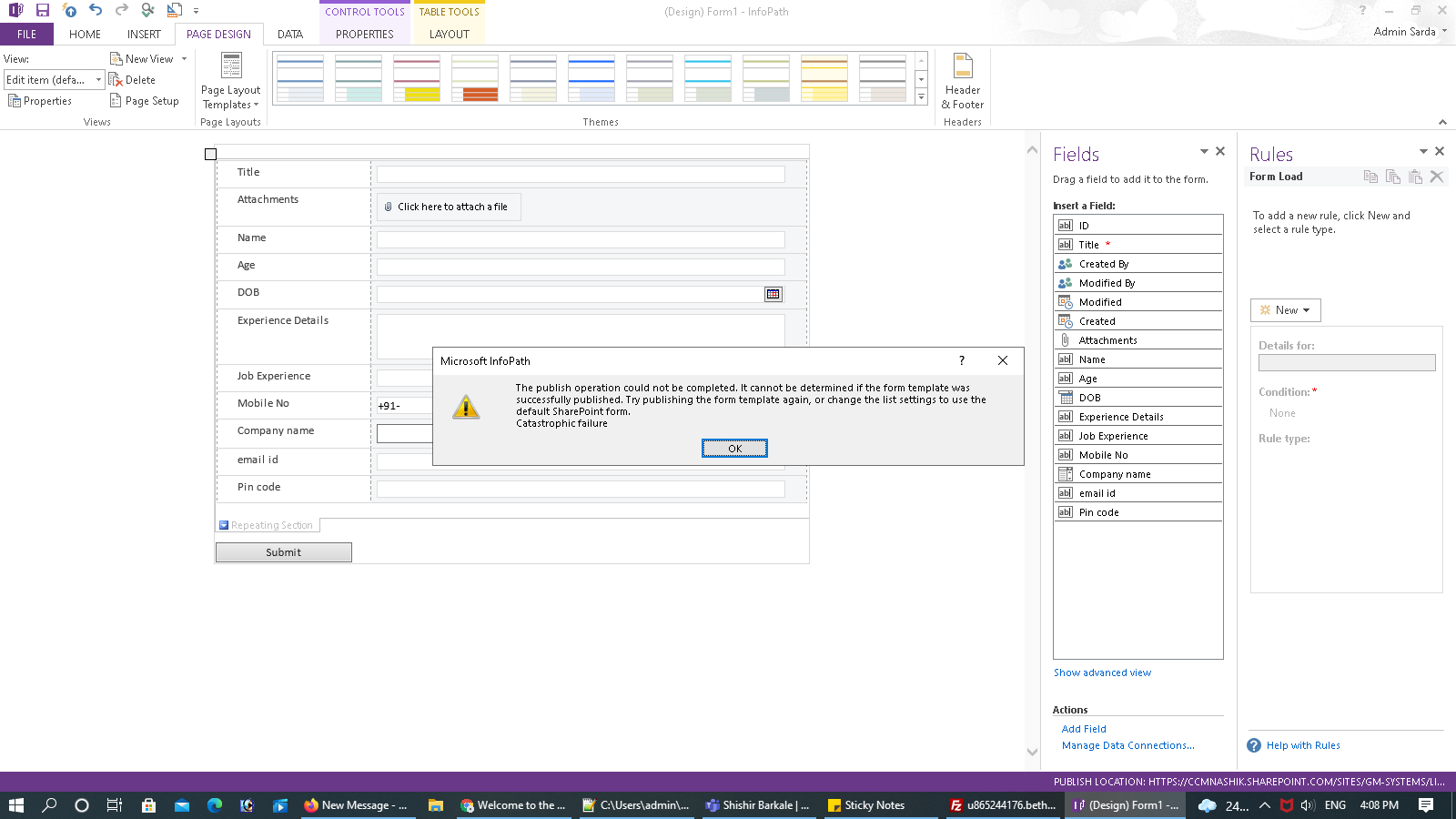
Task: Collapse the ribbon with the chevron
Action: 1442,122
